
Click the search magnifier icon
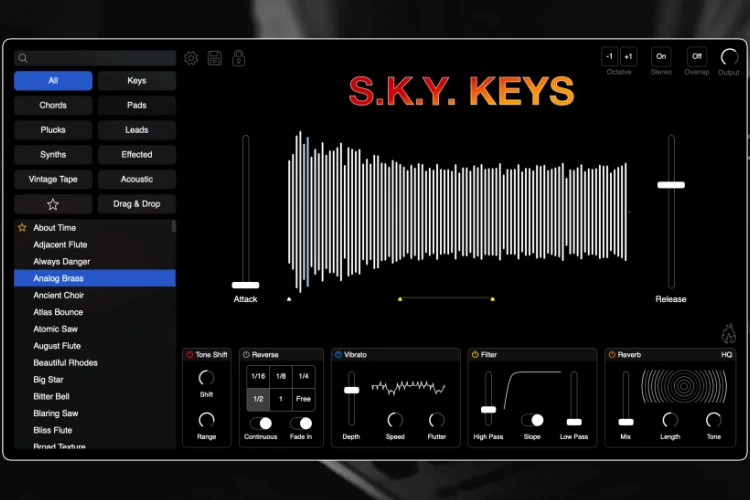coord(22,58)
